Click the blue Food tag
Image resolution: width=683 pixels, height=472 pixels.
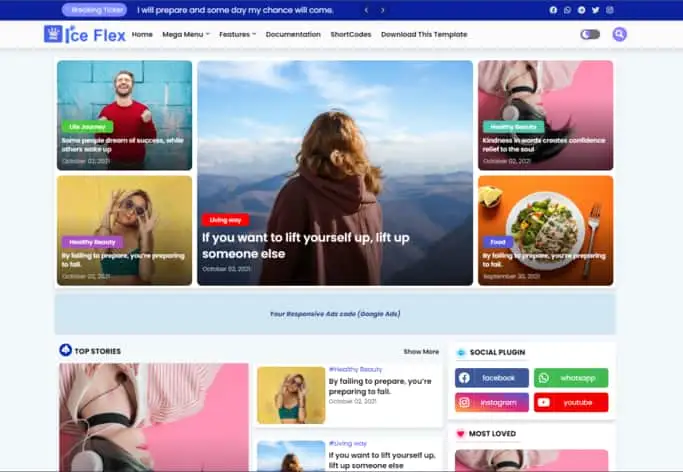click(498, 242)
